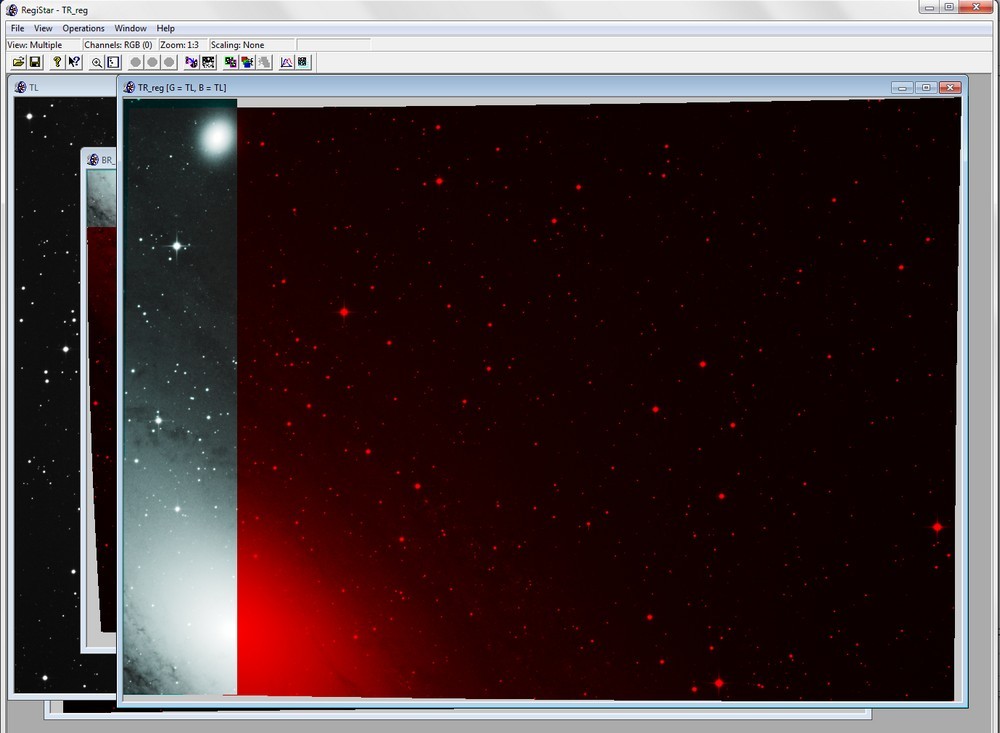
Task: Open the File menu
Action: (17, 28)
